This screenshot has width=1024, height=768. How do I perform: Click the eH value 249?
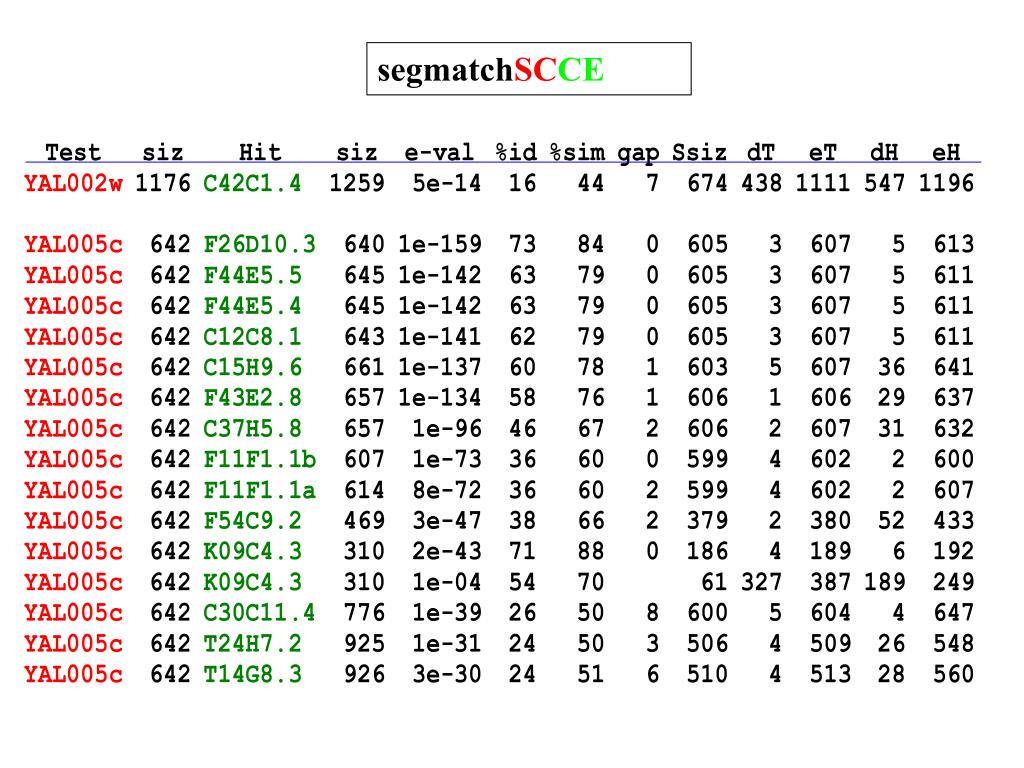pos(953,582)
